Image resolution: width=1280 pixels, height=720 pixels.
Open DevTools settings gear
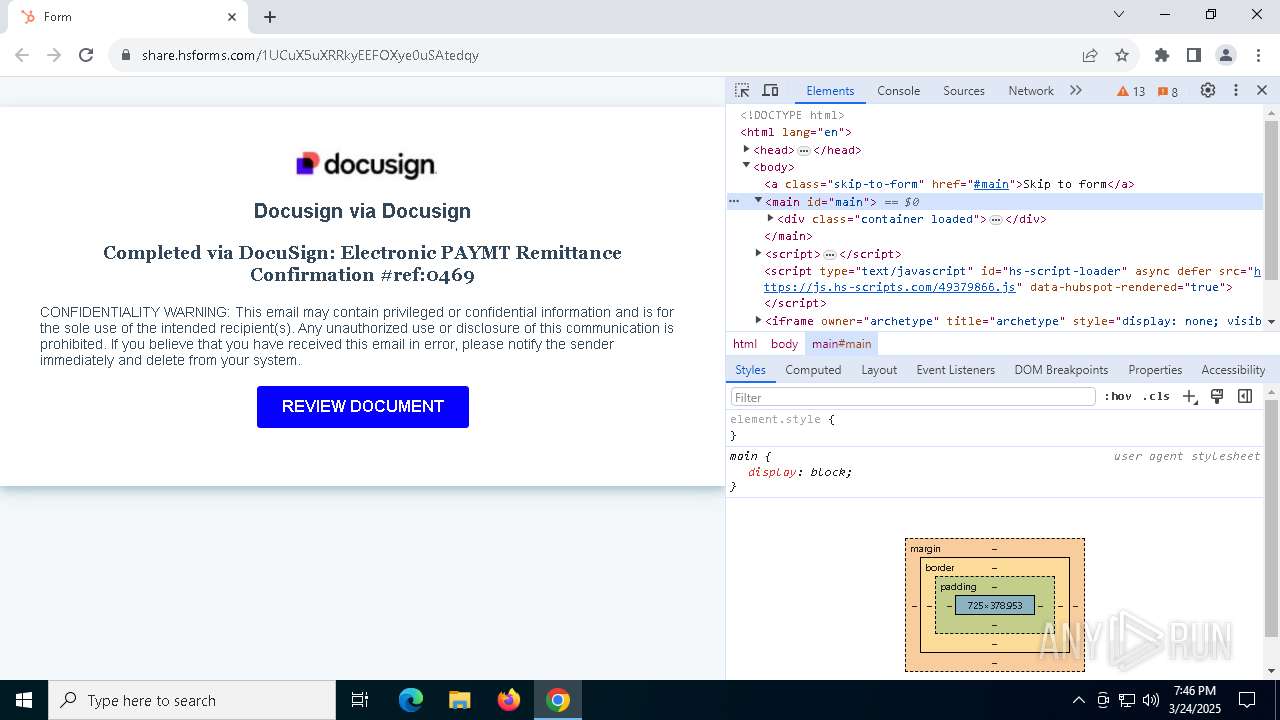click(x=1208, y=90)
